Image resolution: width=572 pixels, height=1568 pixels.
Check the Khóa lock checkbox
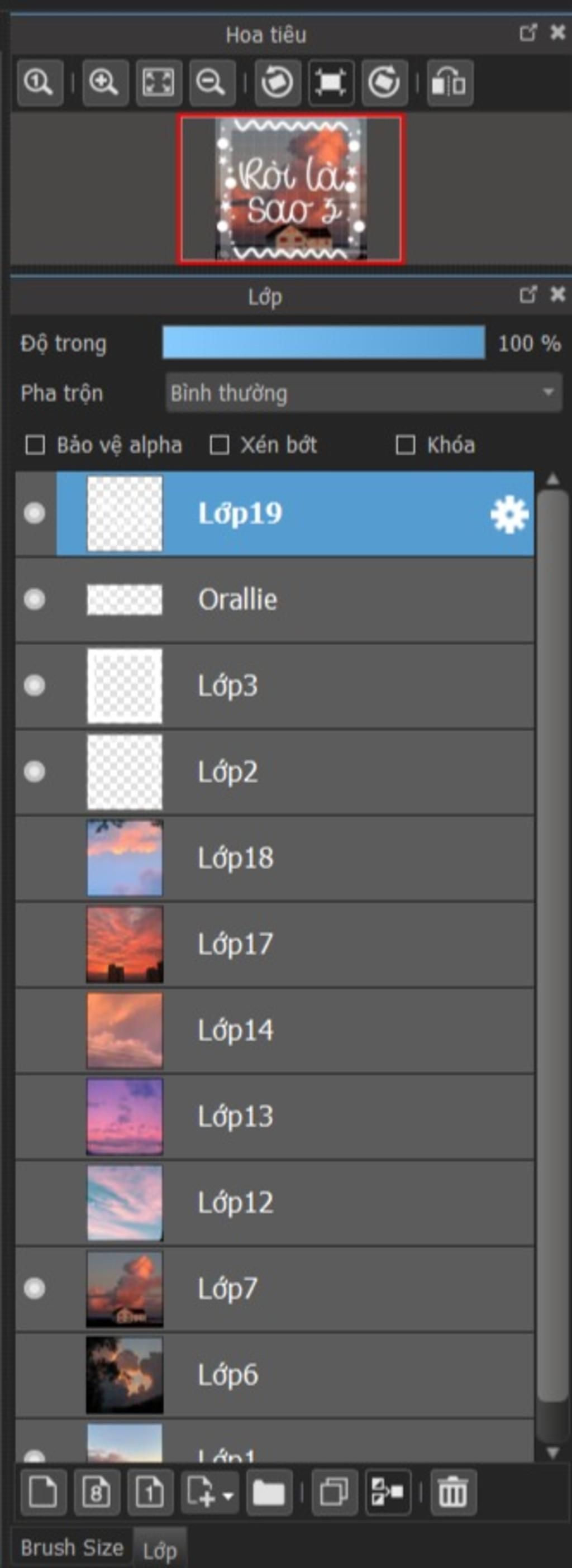coord(406,445)
